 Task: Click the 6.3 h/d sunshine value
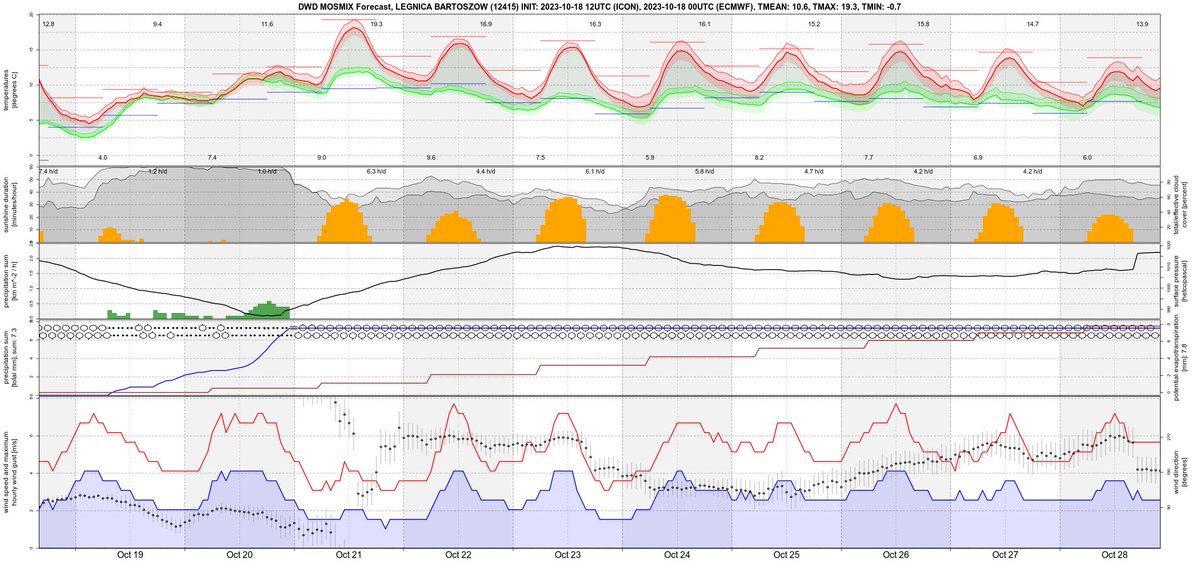(376, 172)
